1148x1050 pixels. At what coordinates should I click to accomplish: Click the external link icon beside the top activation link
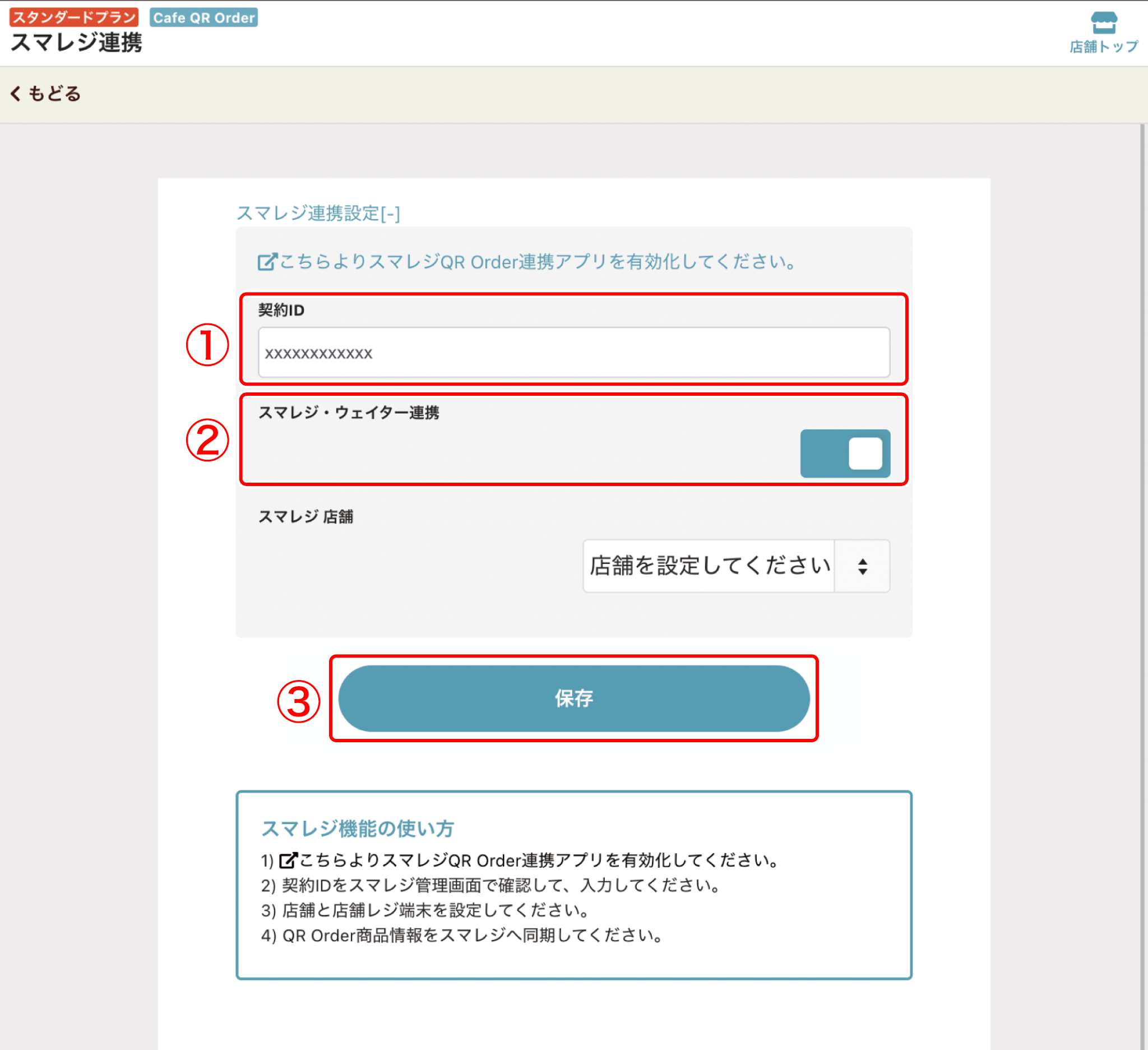(x=267, y=262)
